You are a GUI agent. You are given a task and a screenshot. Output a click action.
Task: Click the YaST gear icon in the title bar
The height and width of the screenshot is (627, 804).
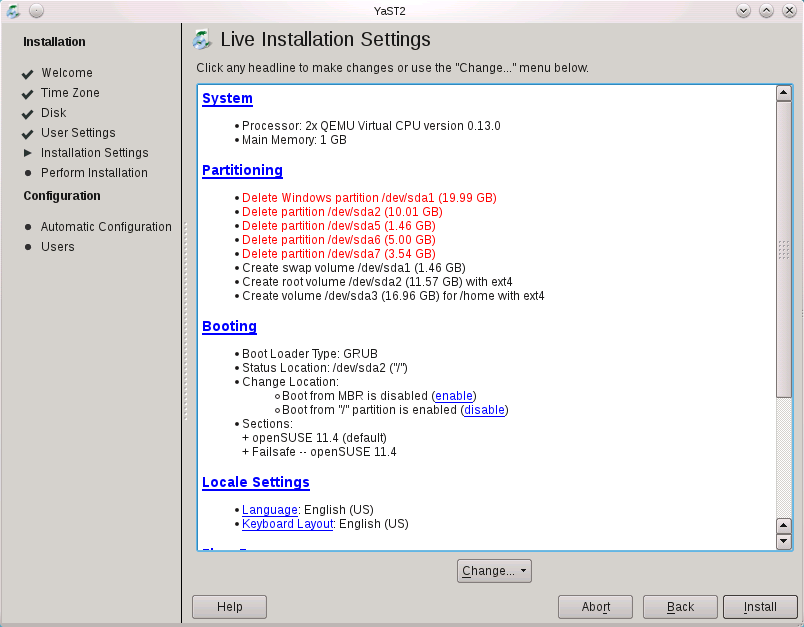(x=13, y=10)
